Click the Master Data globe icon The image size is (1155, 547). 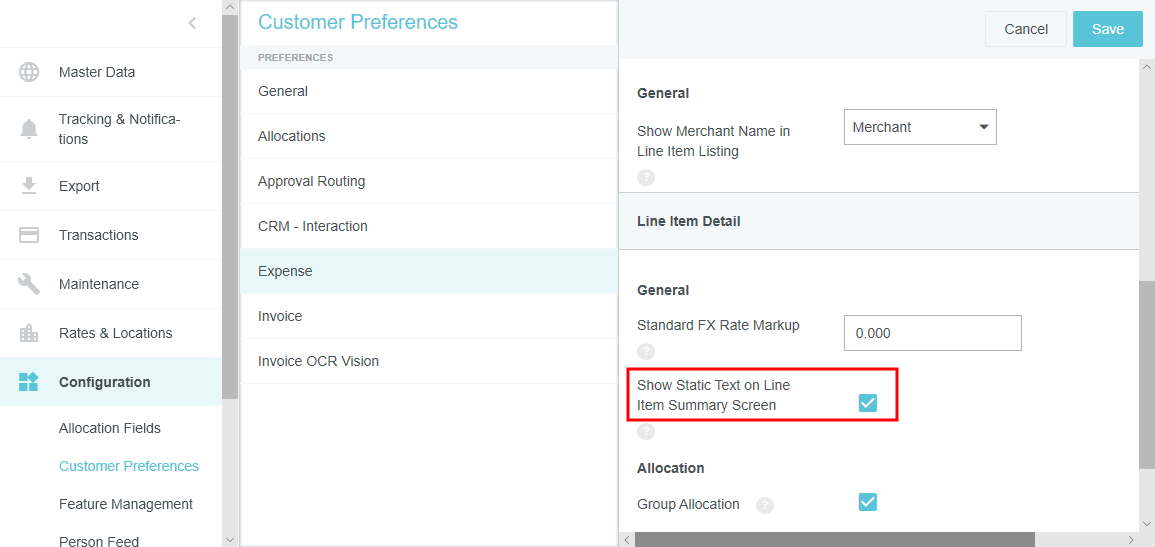click(29, 72)
